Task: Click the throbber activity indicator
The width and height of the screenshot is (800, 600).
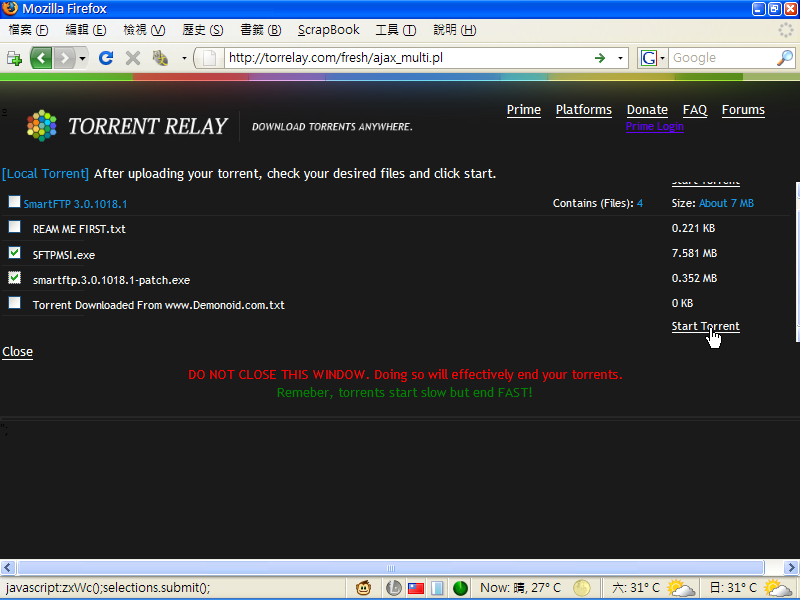Action: tap(785, 30)
